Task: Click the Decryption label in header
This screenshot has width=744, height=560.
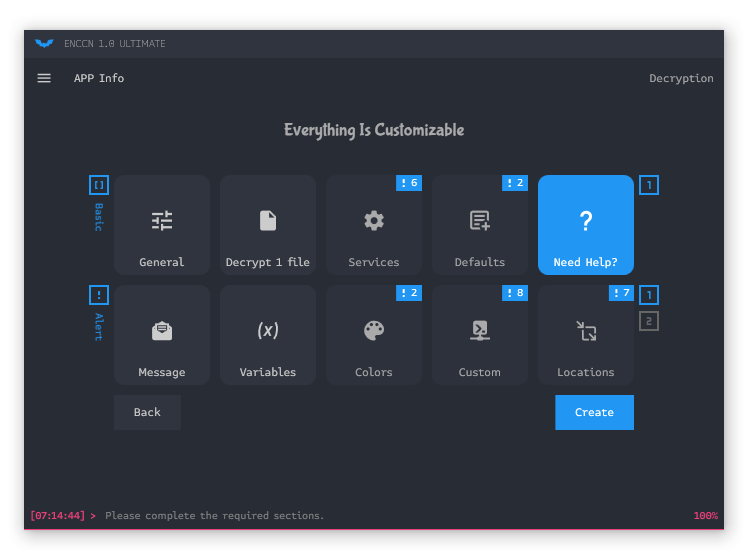Action: pyautogui.click(x=681, y=78)
